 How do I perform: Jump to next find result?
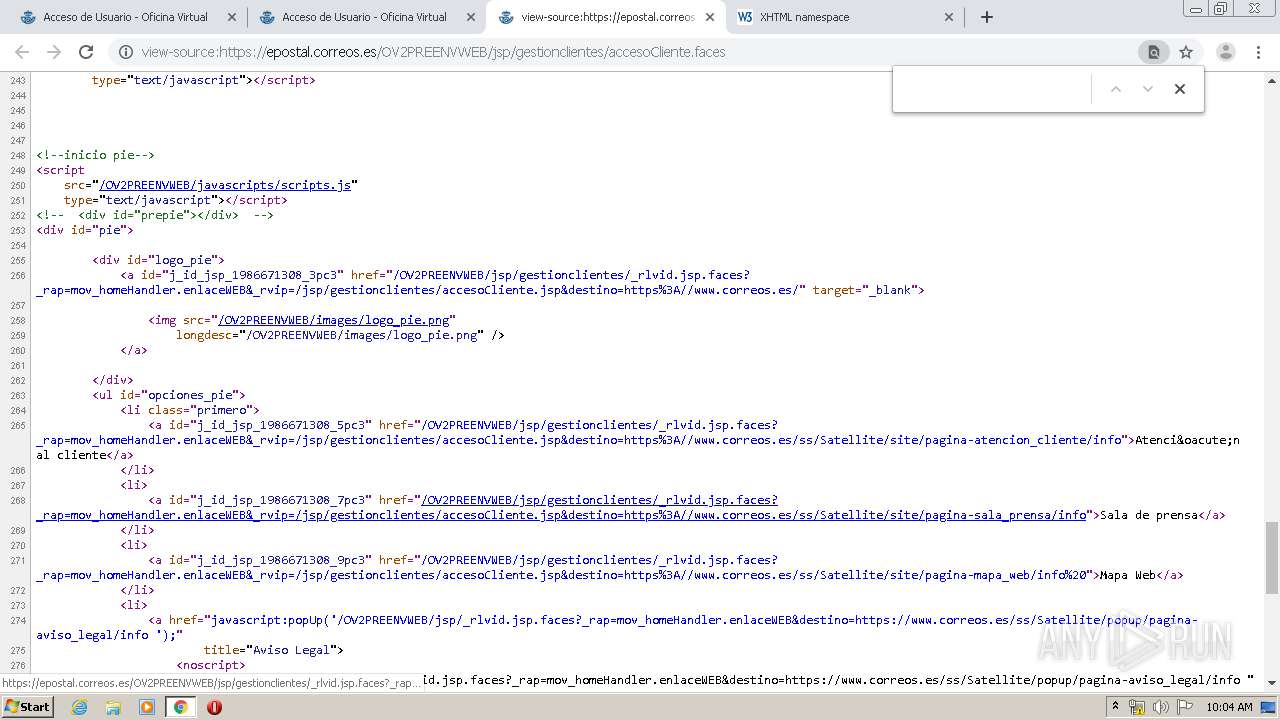click(1148, 89)
